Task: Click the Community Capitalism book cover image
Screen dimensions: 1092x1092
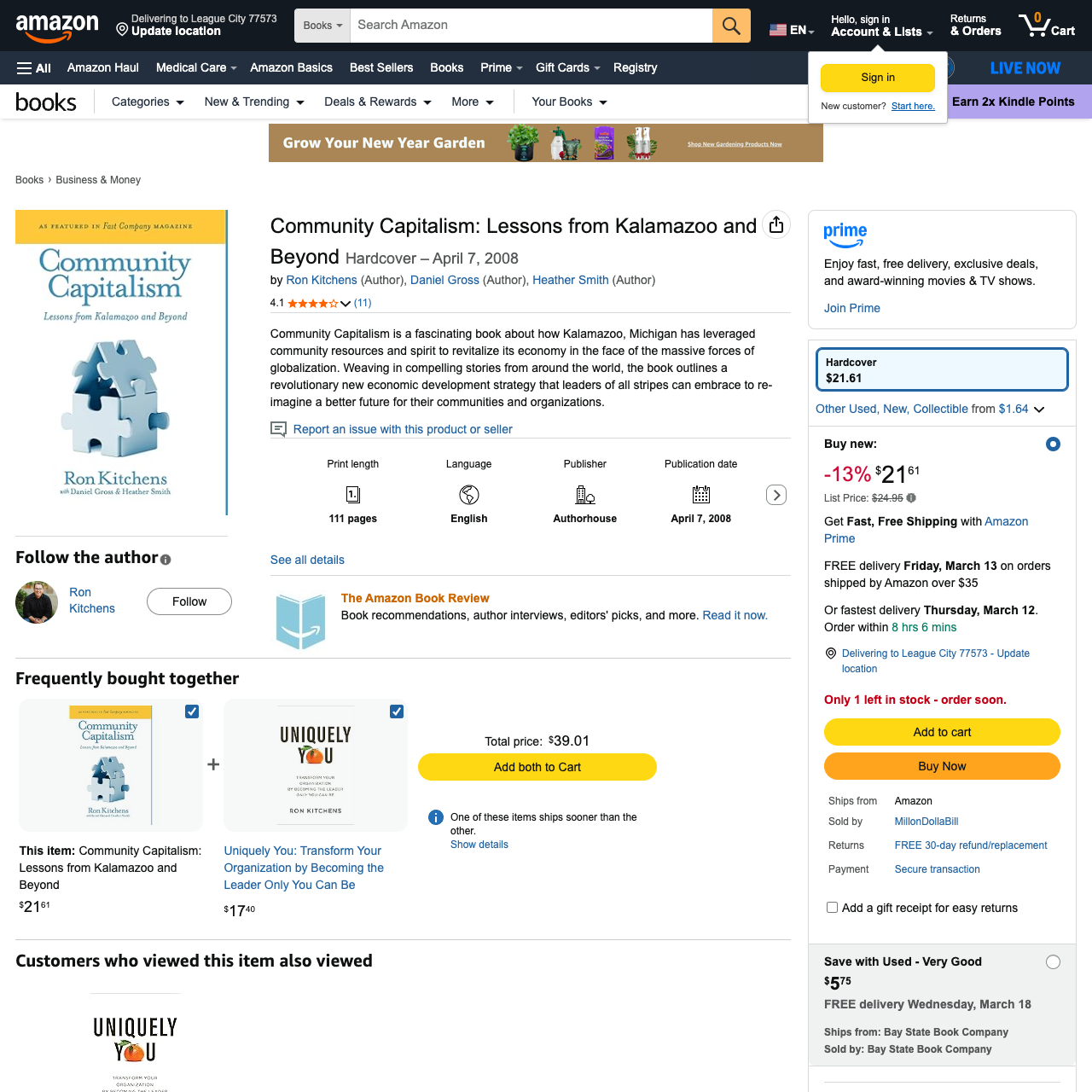Action: click(x=121, y=363)
